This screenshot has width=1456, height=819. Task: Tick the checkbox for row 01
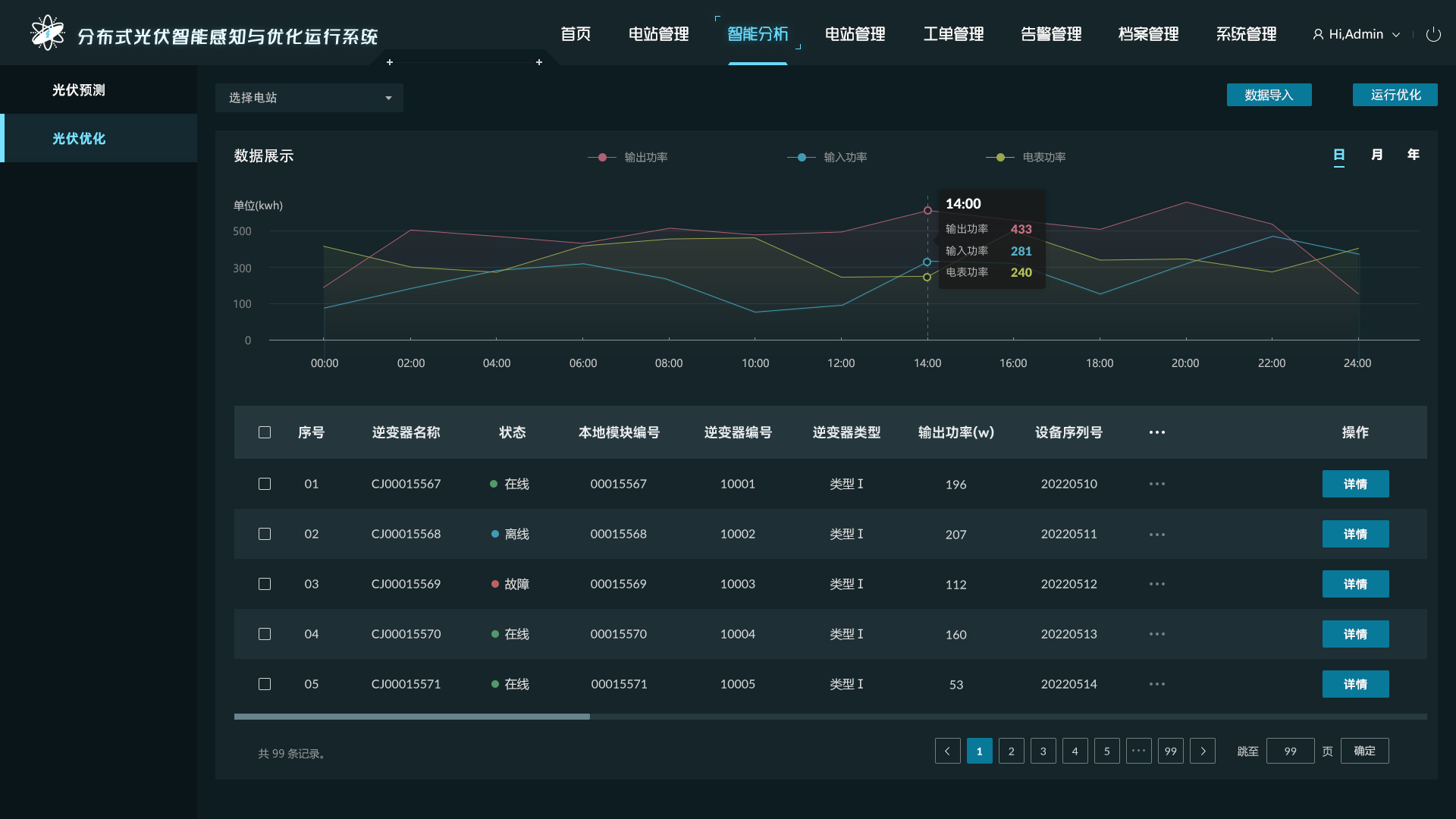click(x=265, y=484)
